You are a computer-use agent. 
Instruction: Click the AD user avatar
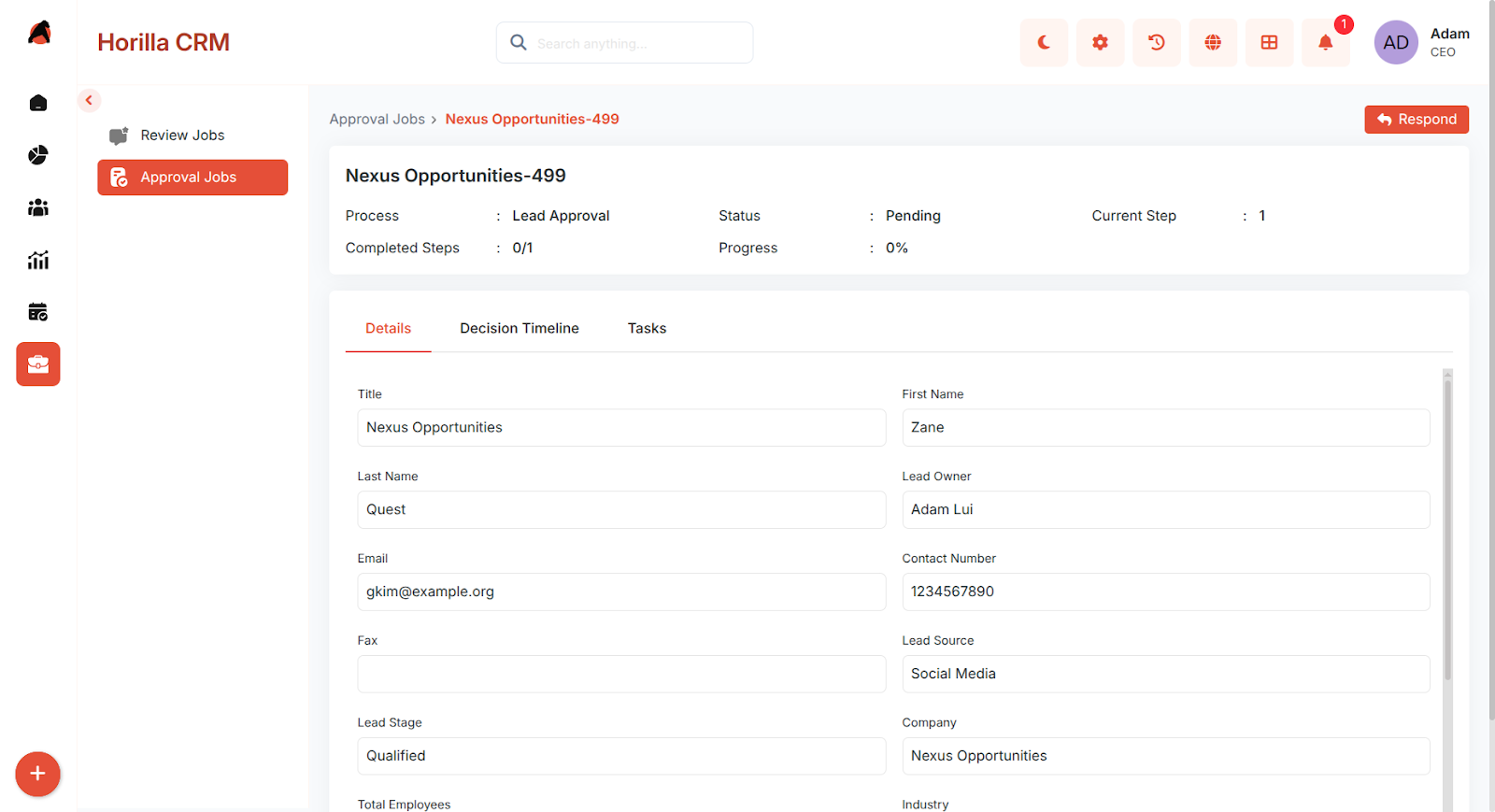[1396, 42]
